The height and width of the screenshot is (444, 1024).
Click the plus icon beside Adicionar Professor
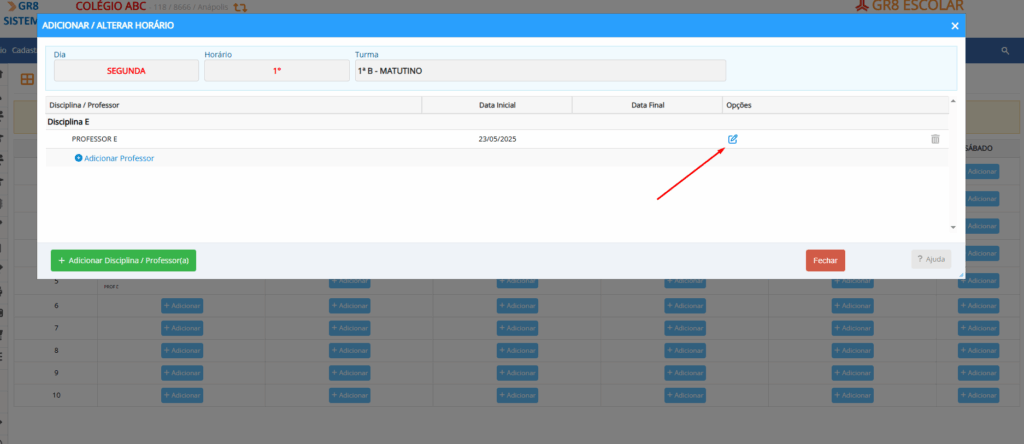78,158
